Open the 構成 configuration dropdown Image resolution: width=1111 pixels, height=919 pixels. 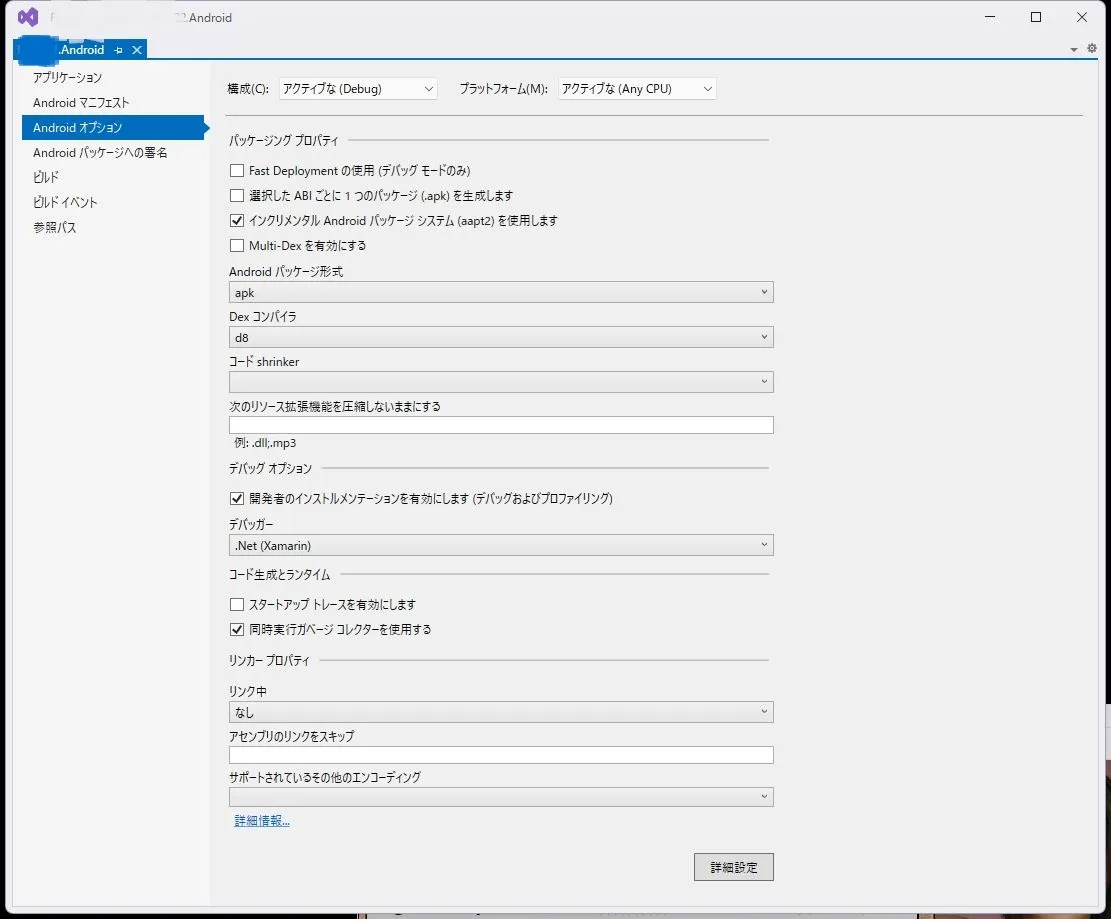click(358, 89)
